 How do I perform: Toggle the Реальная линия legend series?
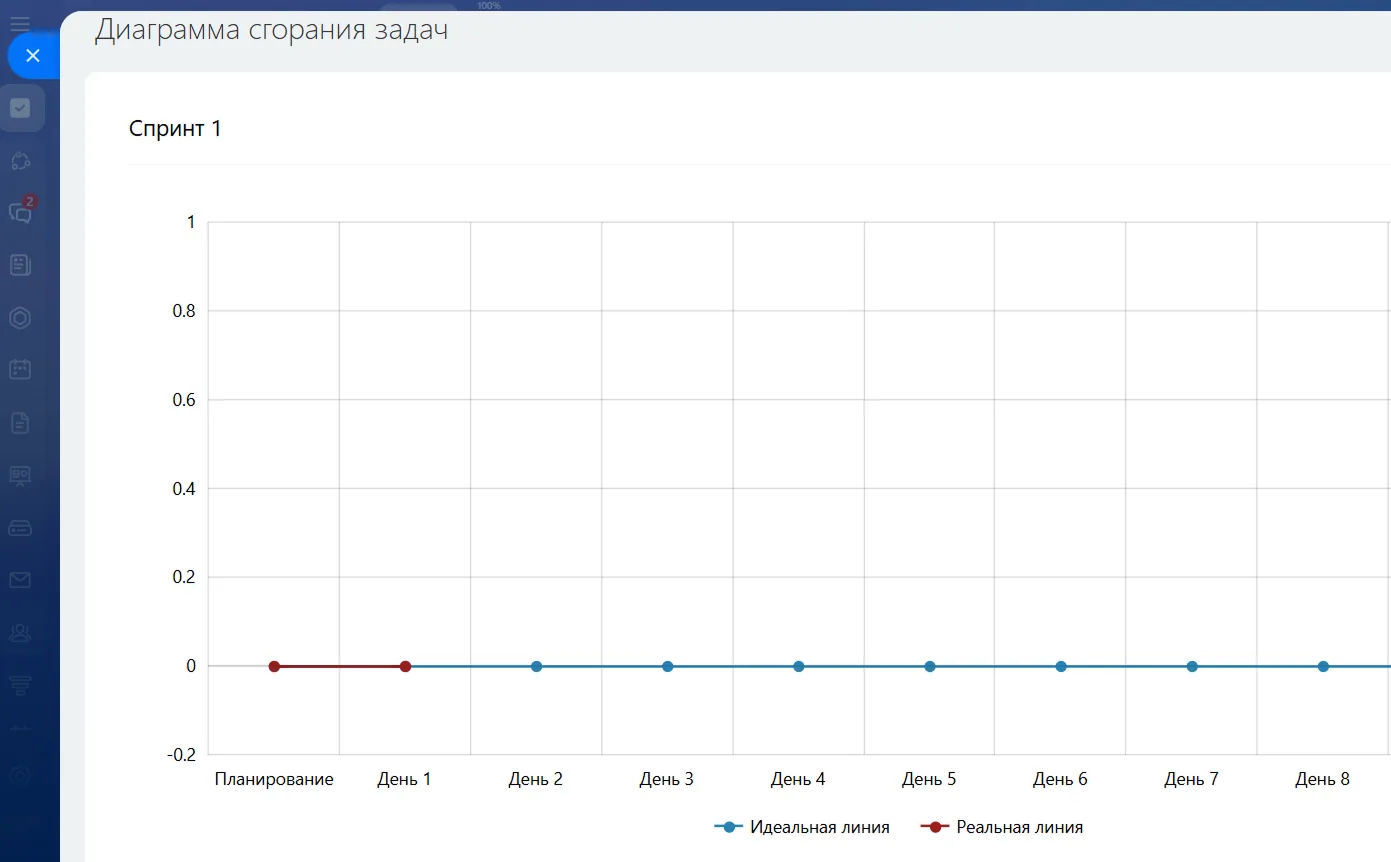(x=1001, y=827)
